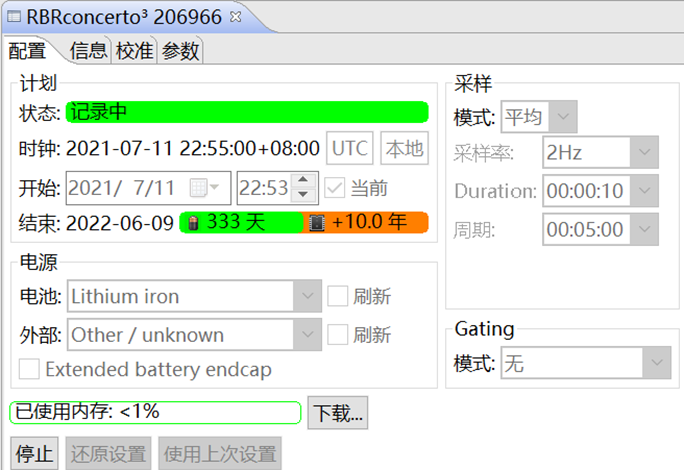Screen dimensions: 684x470
Task: Click the green 333 天 battery indicator
Action: [x=241, y=223]
